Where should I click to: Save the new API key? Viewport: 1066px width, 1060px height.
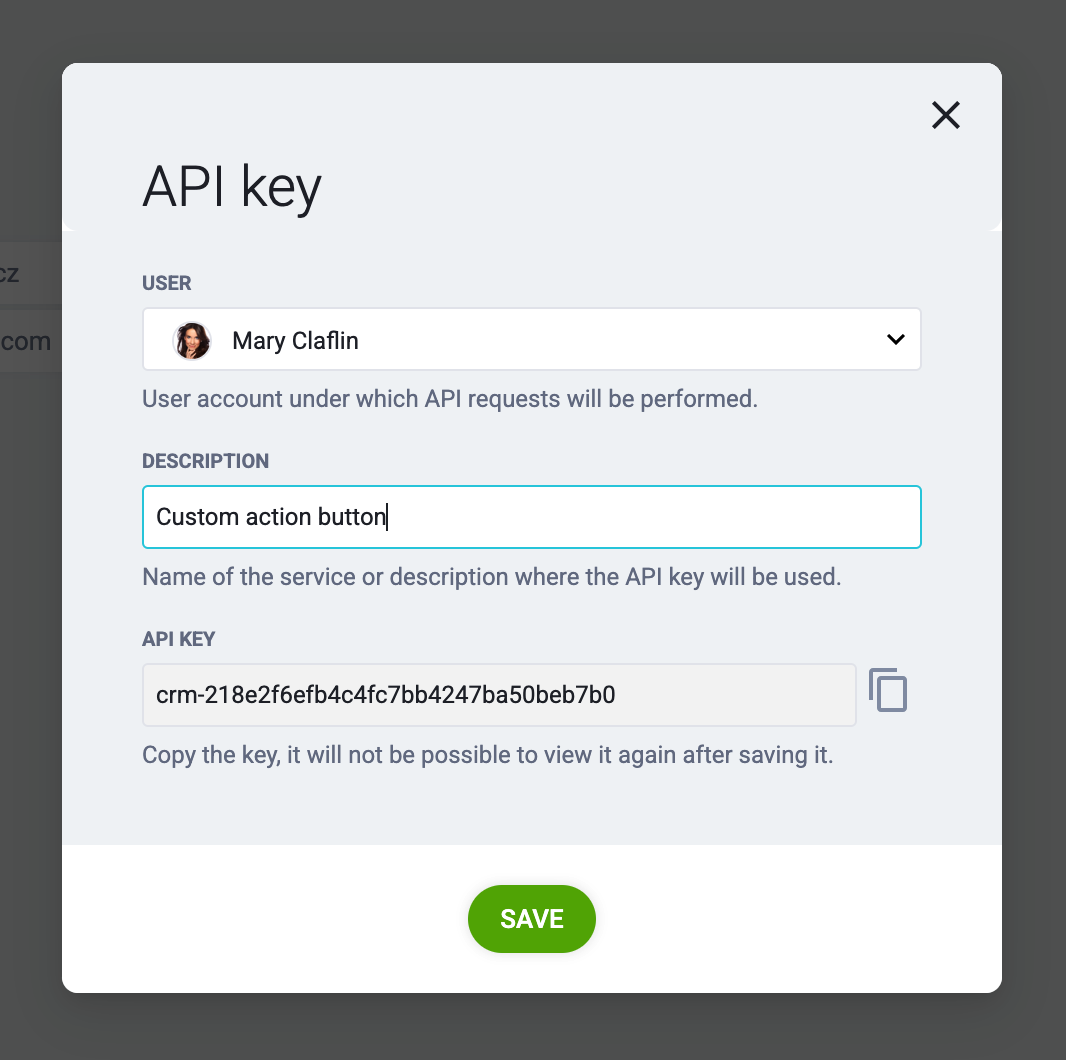pyautogui.click(x=532, y=919)
